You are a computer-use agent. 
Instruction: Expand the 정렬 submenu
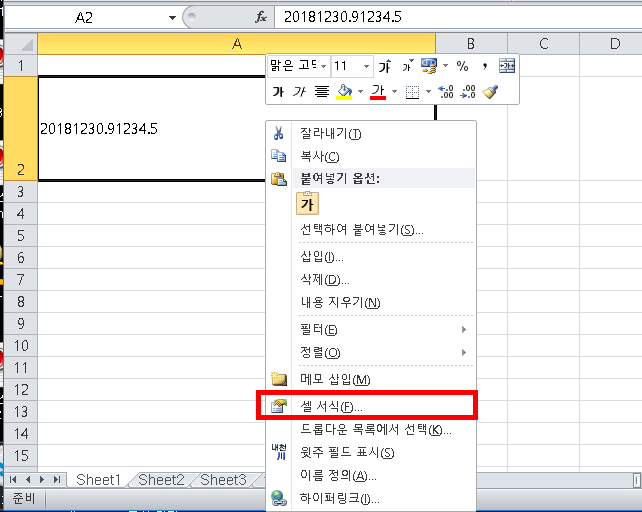463,352
